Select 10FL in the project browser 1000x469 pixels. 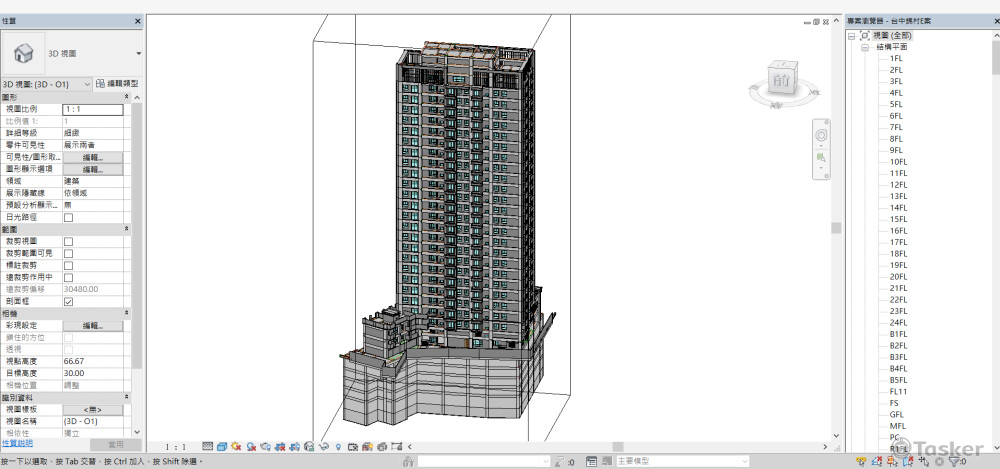click(898, 161)
